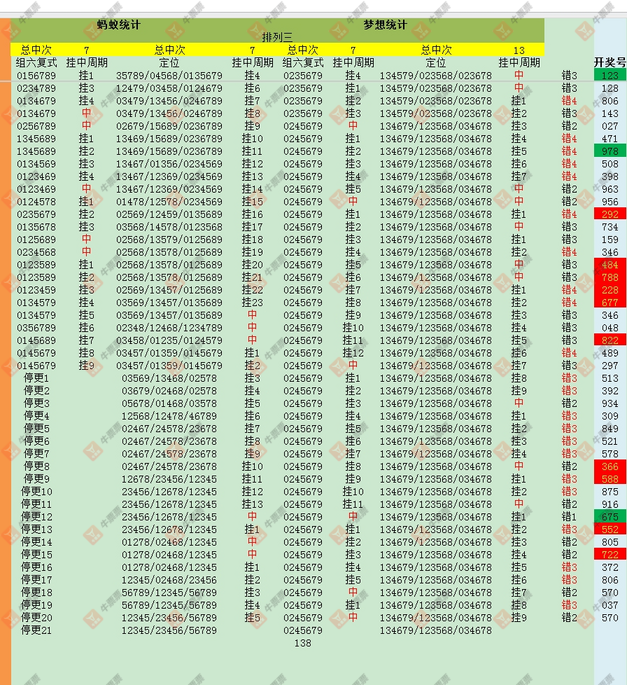Image resolution: width=627 pixels, height=685 pixels.
Task: Click the cell 0145689
Action: tap(36, 340)
